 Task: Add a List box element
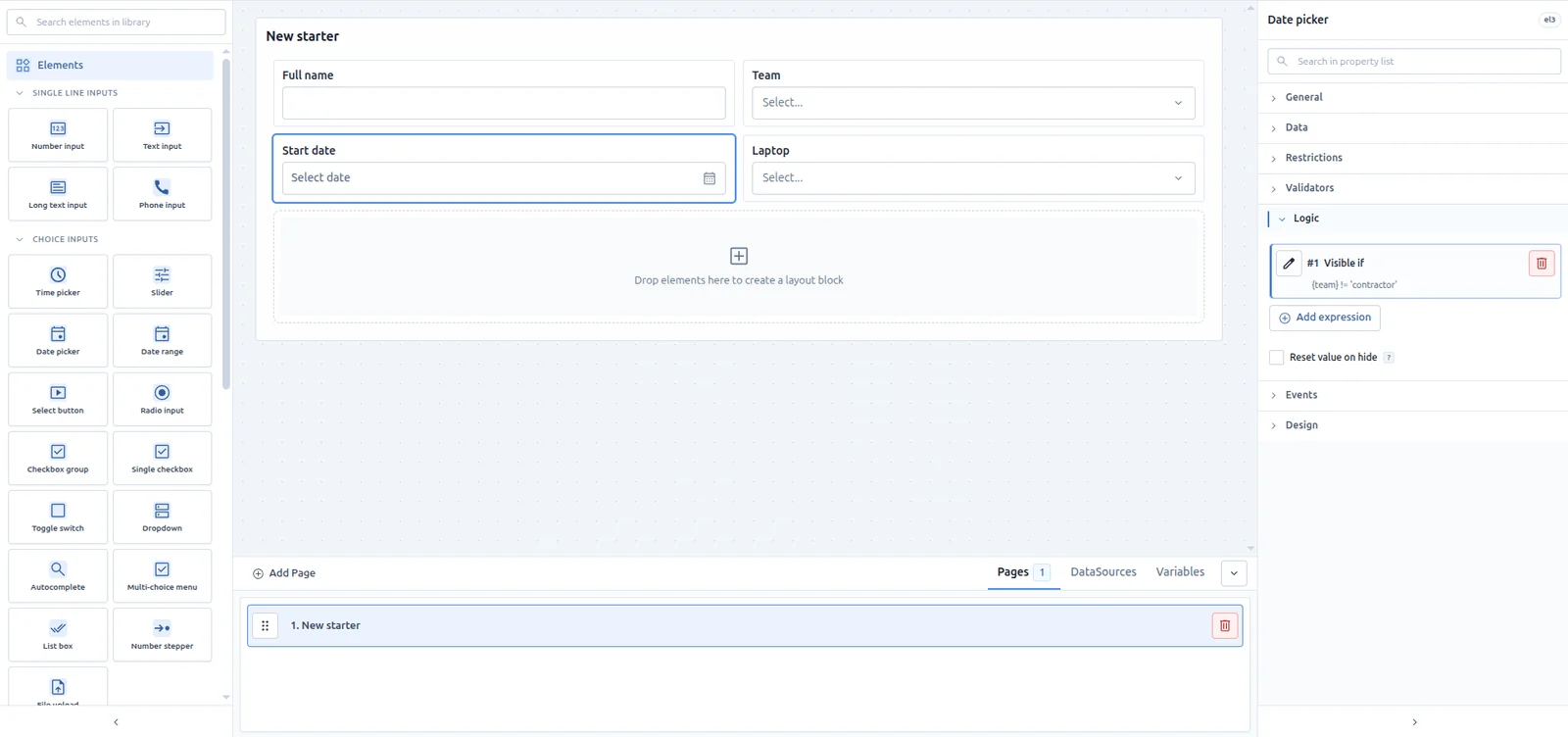point(58,634)
